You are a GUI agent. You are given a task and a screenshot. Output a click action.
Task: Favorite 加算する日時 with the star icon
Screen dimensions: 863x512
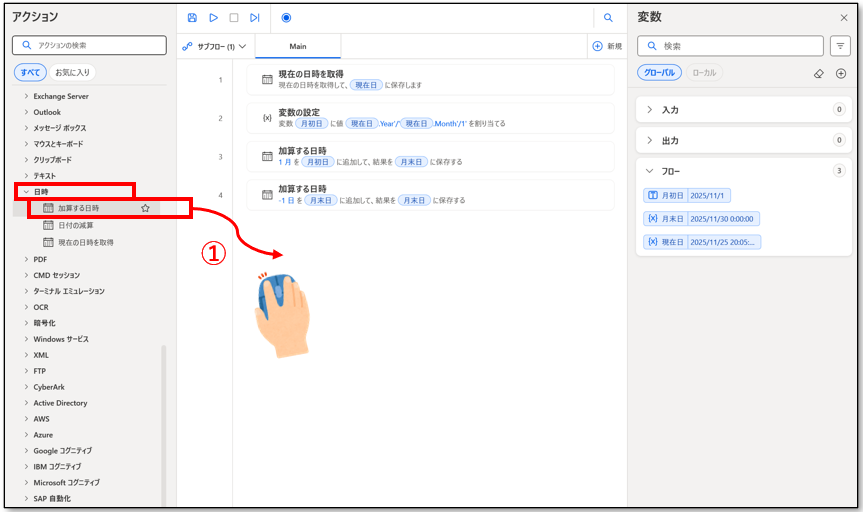pos(146,208)
